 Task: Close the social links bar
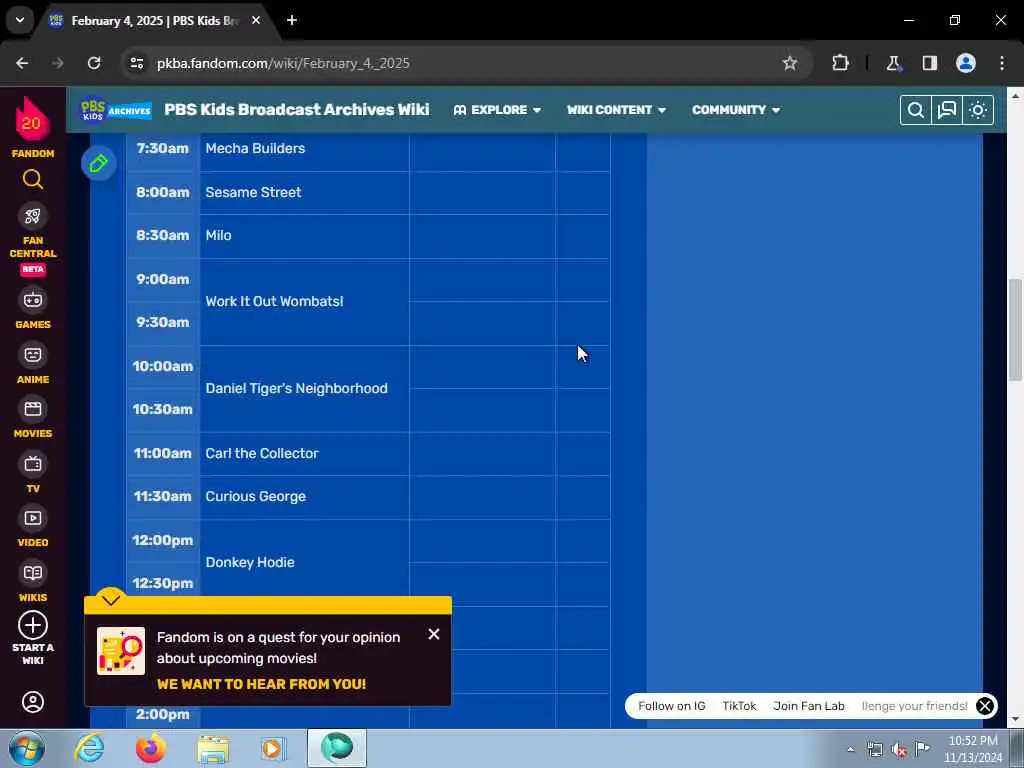(985, 706)
